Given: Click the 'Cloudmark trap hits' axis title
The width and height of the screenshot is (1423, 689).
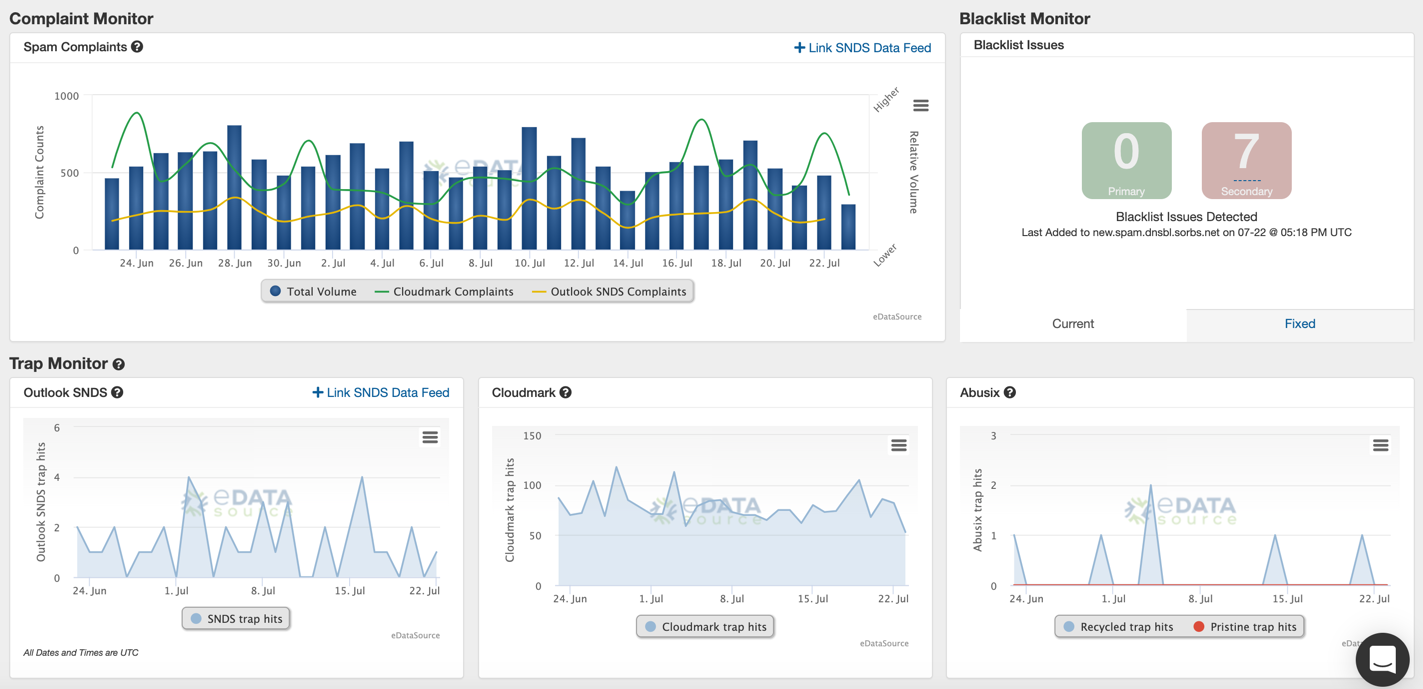Looking at the screenshot, I should click(510, 510).
